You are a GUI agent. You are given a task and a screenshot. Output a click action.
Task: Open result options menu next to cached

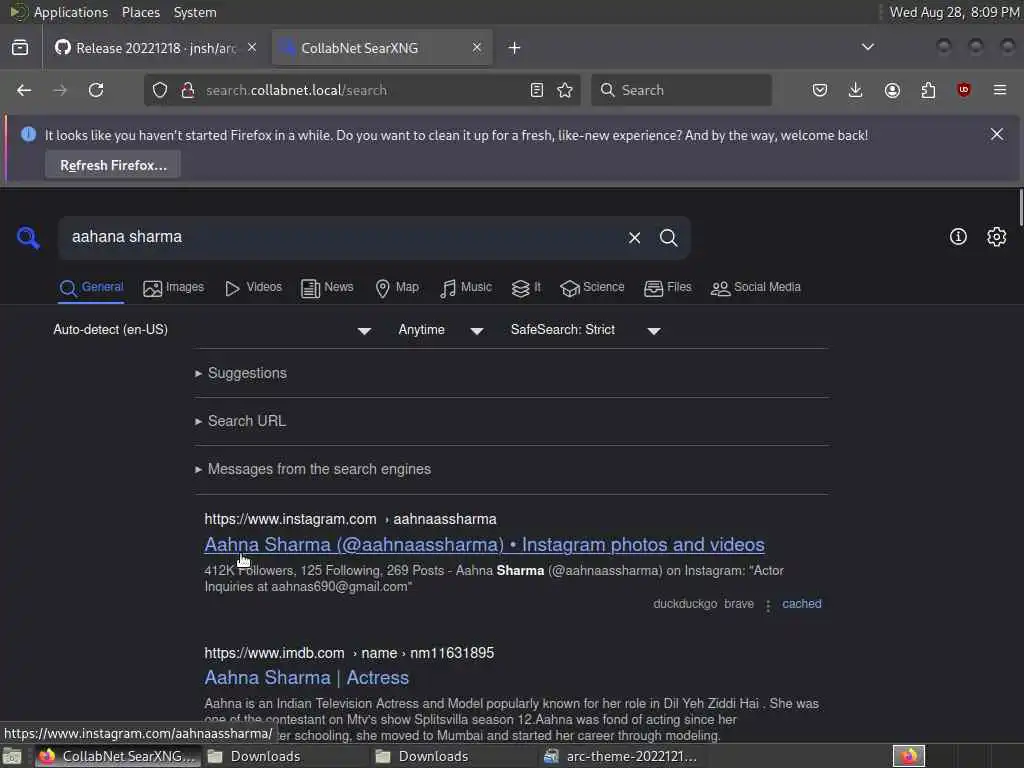768,605
